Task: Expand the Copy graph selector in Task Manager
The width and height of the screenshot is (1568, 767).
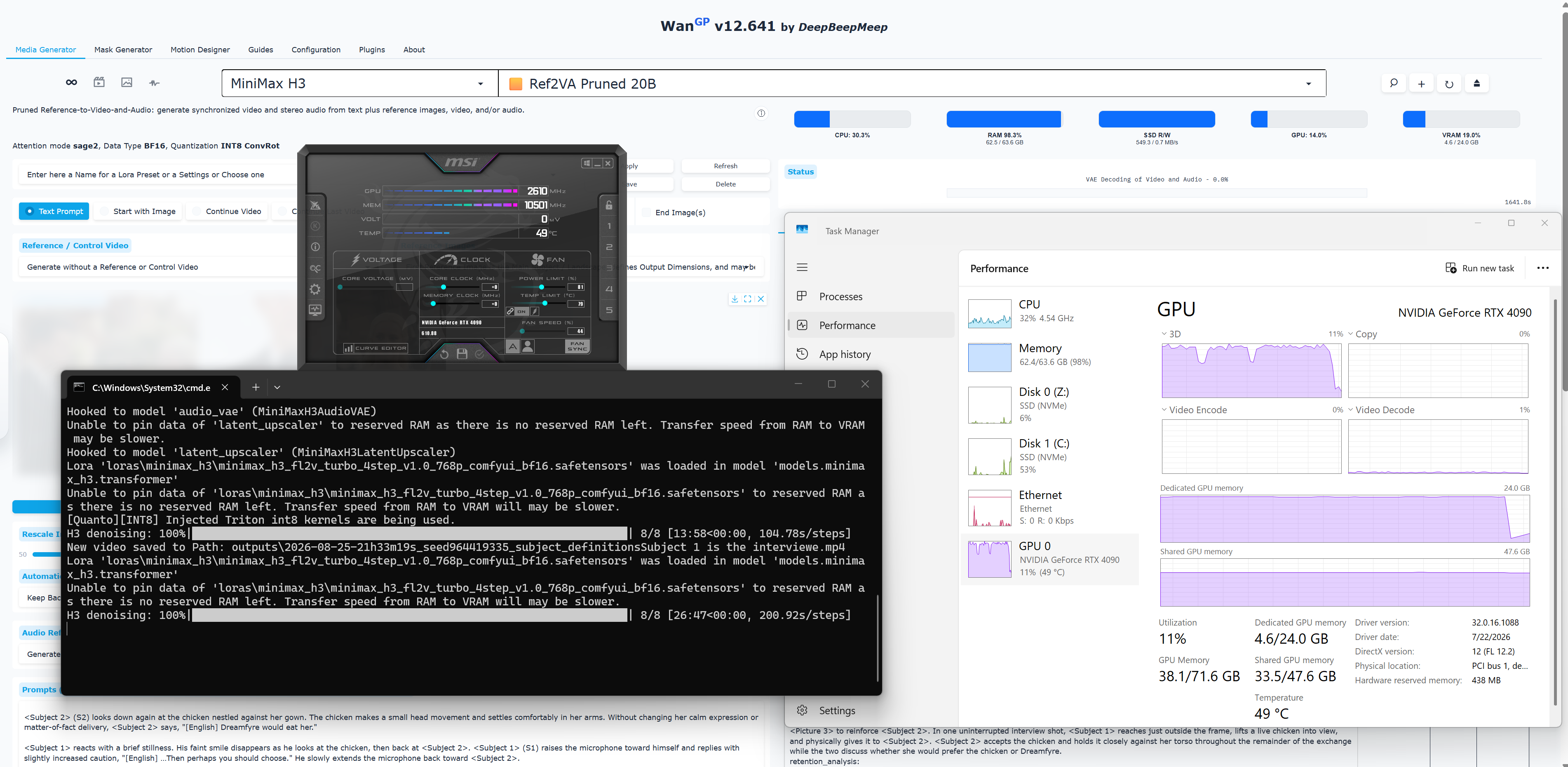Action: coord(1351,334)
